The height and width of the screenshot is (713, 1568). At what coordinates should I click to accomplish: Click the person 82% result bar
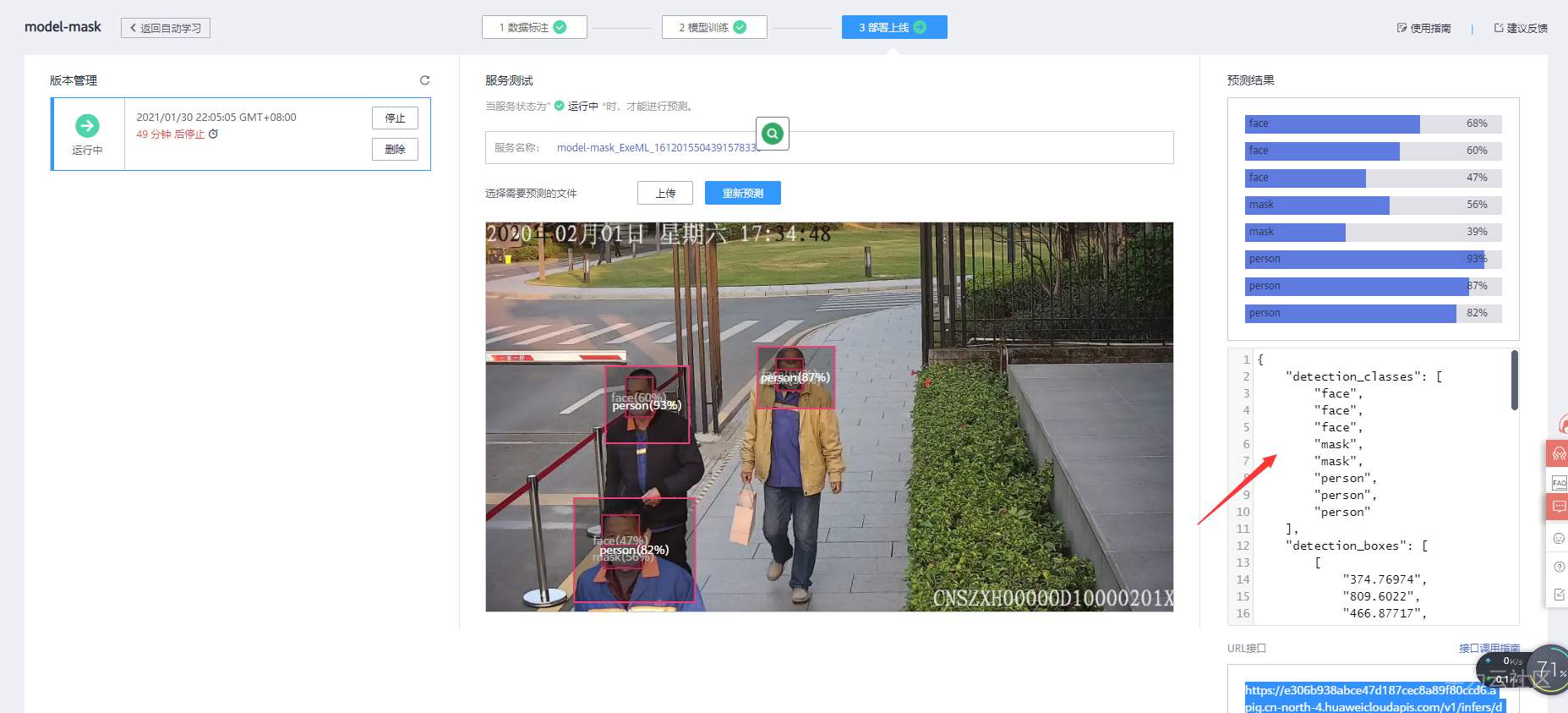(1373, 313)
